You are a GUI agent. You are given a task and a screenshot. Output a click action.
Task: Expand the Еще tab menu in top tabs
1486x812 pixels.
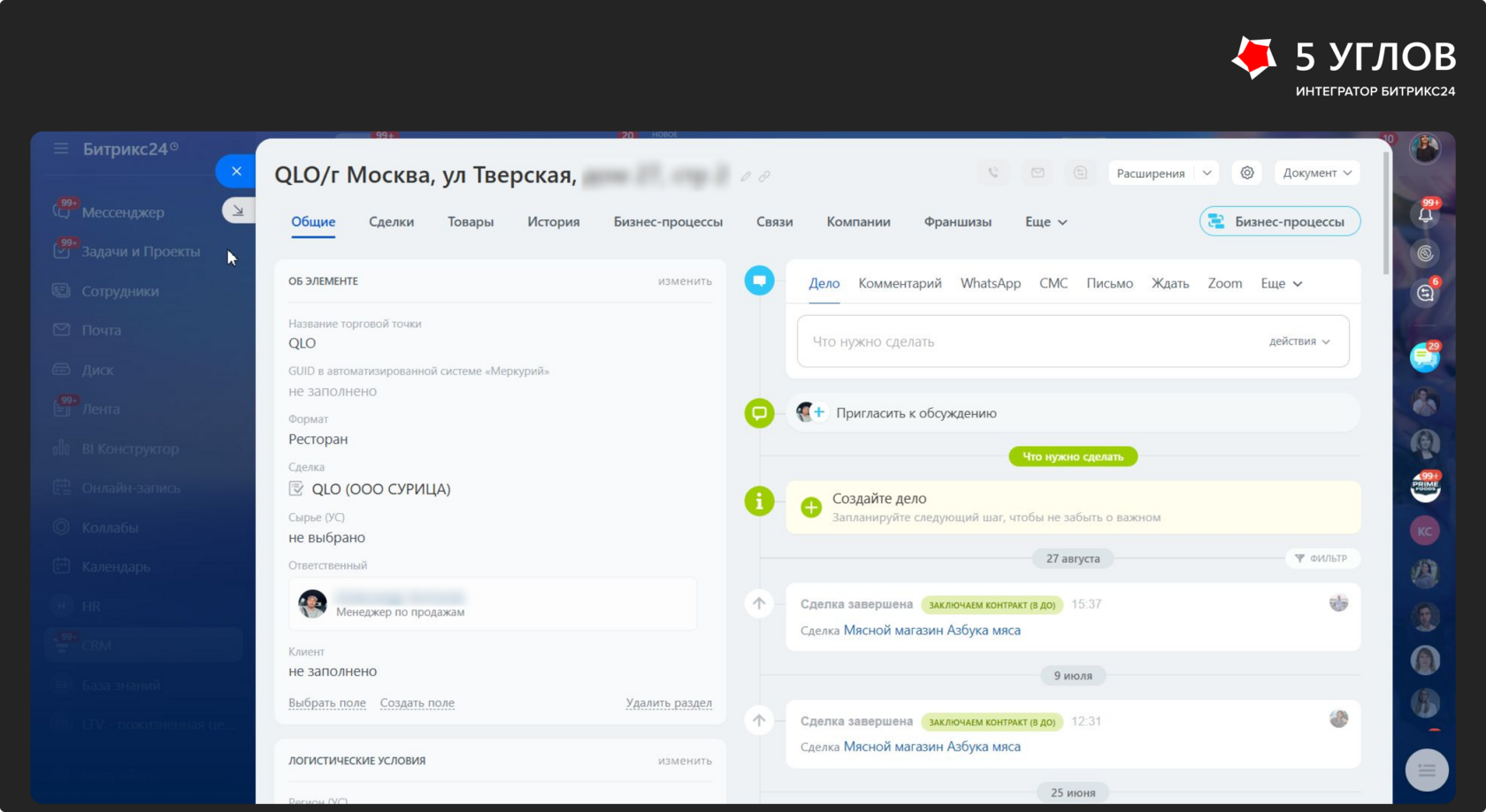[x=1046, y=222]
